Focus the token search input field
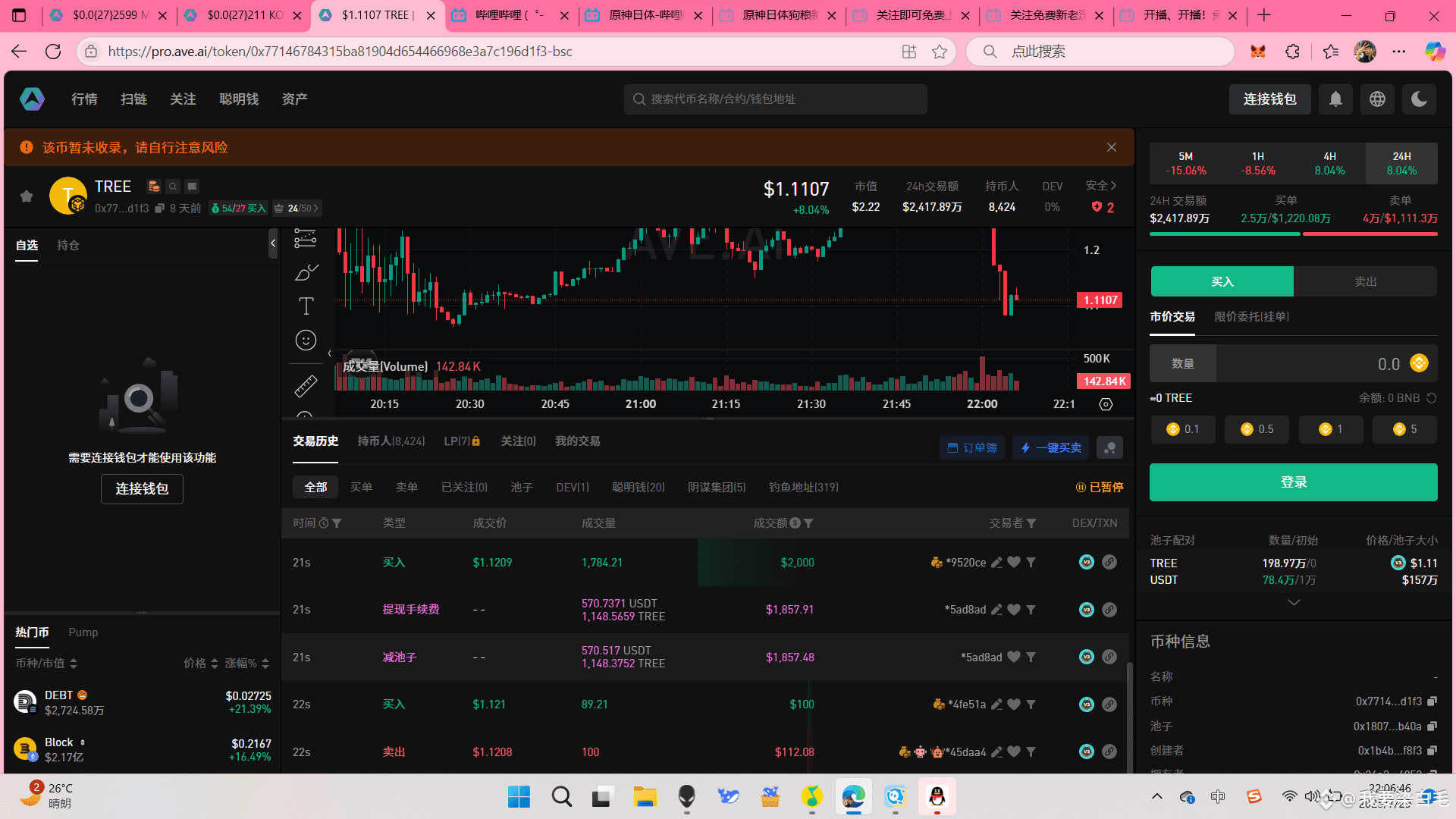1456x819 pixels. (x=775, y=99)
